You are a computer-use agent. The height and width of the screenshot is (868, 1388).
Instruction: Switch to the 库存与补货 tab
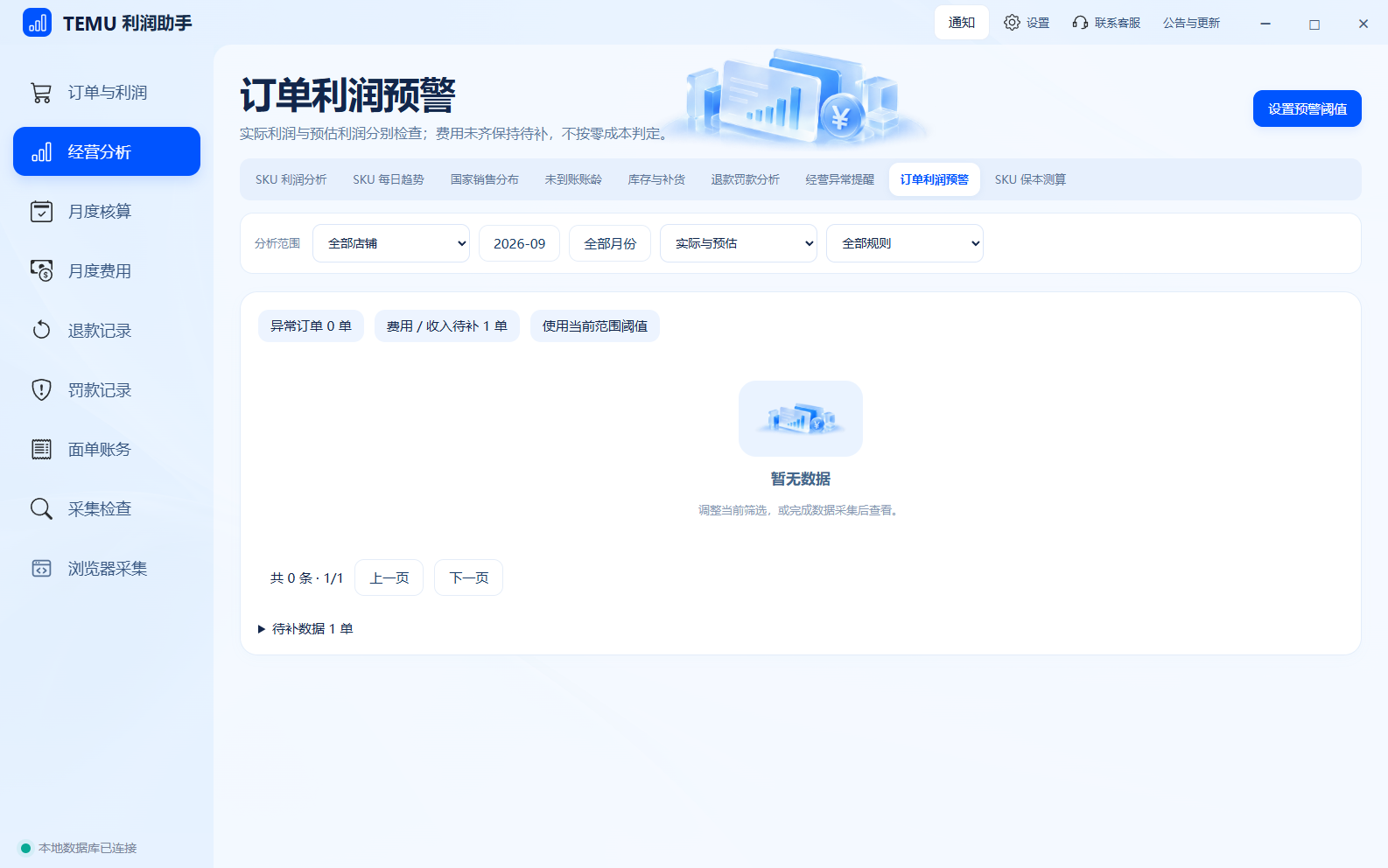click(656, 179)
